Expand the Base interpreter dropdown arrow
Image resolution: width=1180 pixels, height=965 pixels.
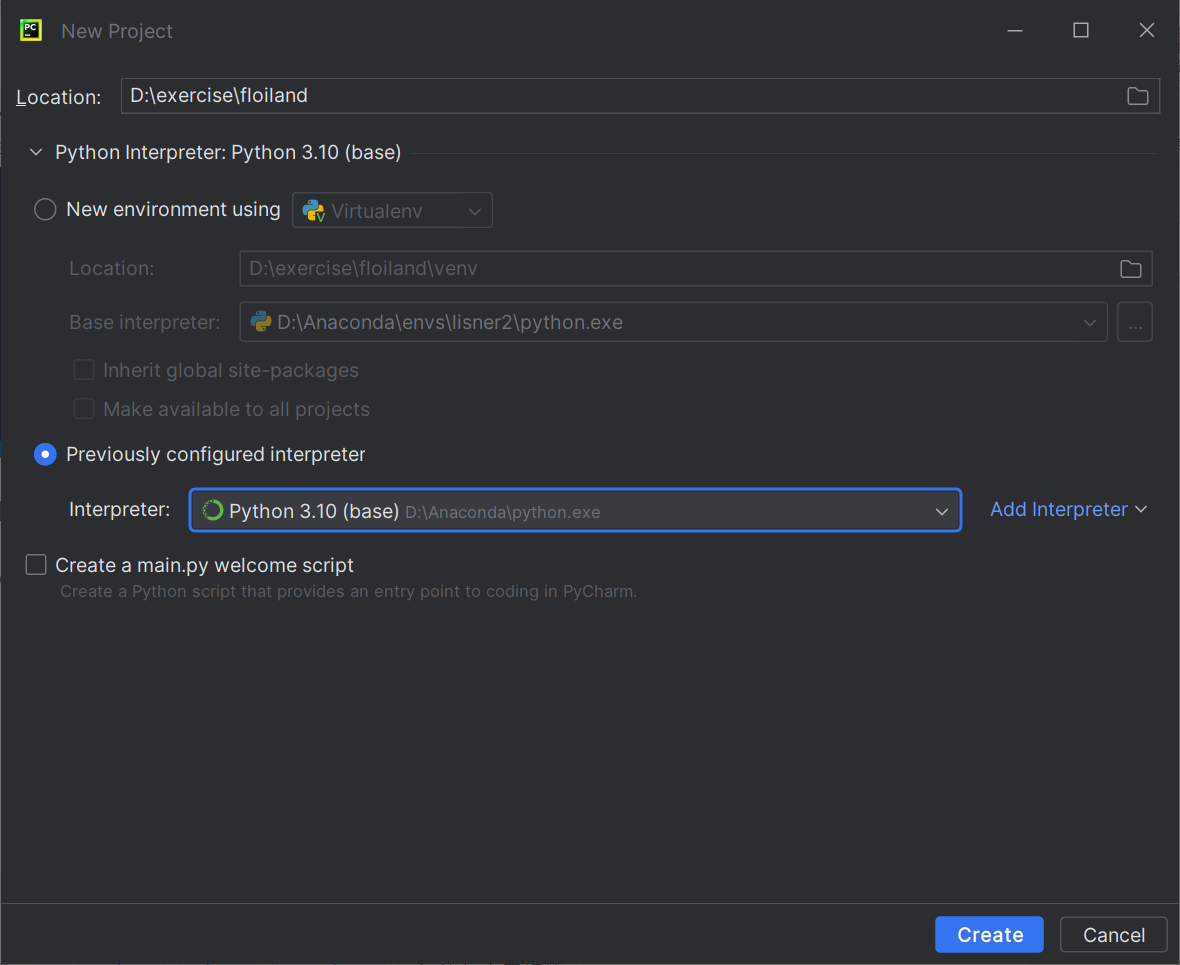(1089, 322)
